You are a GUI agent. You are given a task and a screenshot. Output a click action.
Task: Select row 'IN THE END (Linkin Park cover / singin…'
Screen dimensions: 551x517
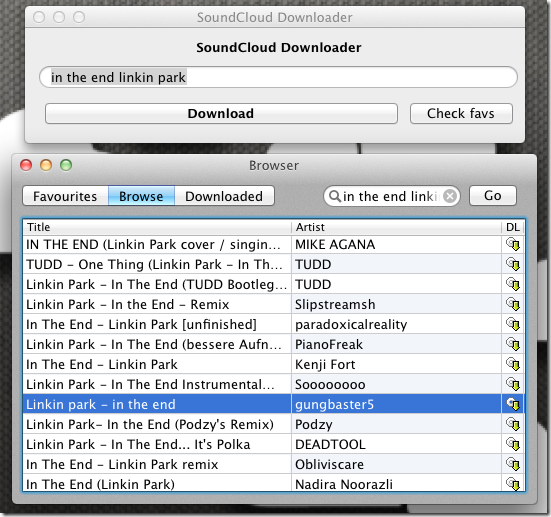click(x=153, y=244)
